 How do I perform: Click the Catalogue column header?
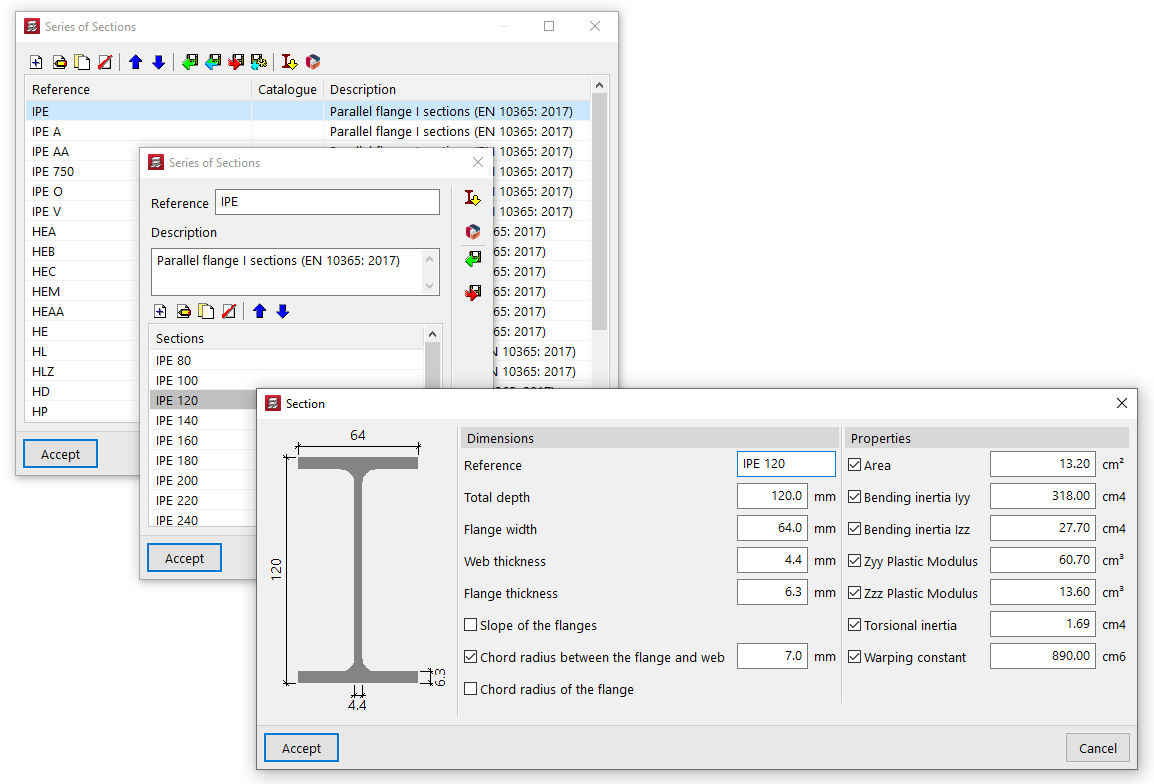coord(287,89)
